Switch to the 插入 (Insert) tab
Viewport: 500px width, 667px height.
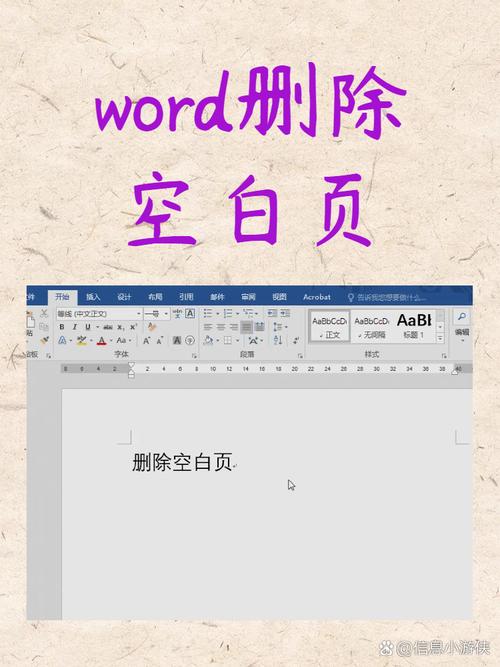click(x=93, y=296)
